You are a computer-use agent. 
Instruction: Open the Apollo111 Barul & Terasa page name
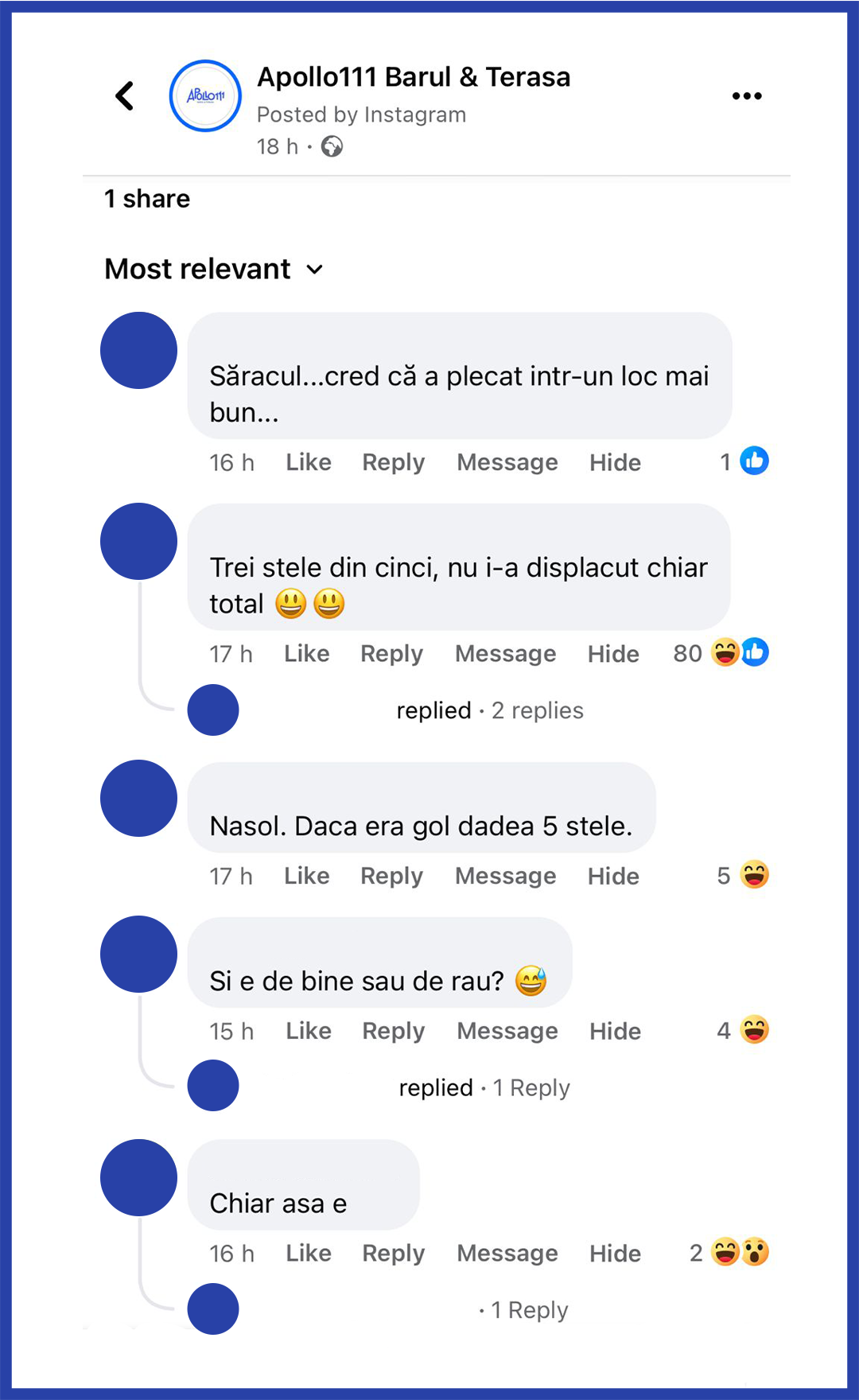(x=414, y=77)
